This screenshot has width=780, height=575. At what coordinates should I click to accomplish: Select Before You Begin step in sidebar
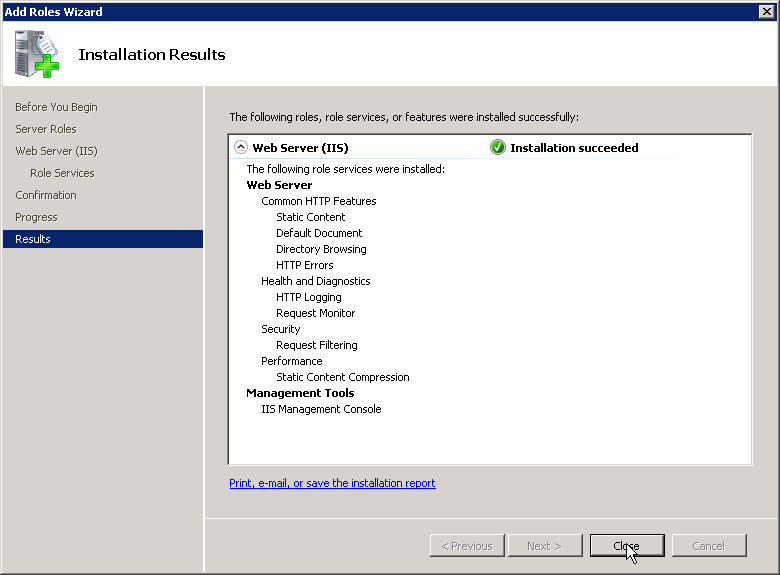click(x=56, y=107)
